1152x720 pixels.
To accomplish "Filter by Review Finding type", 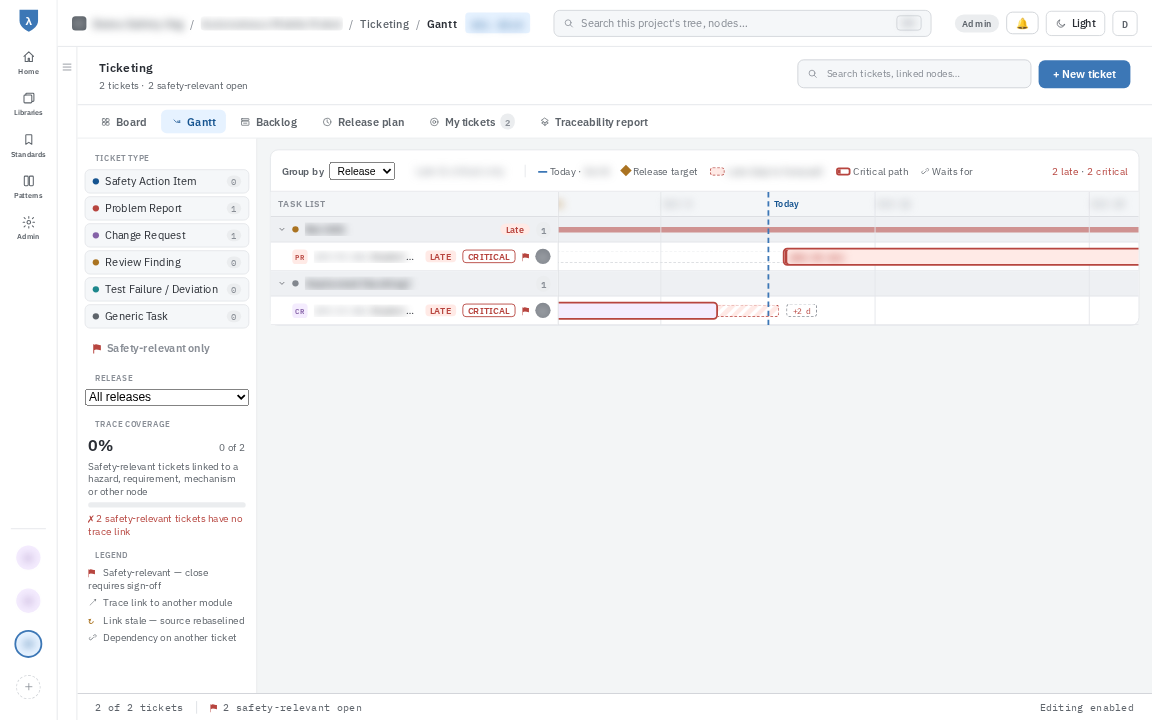I will click(x=167, y=262).
